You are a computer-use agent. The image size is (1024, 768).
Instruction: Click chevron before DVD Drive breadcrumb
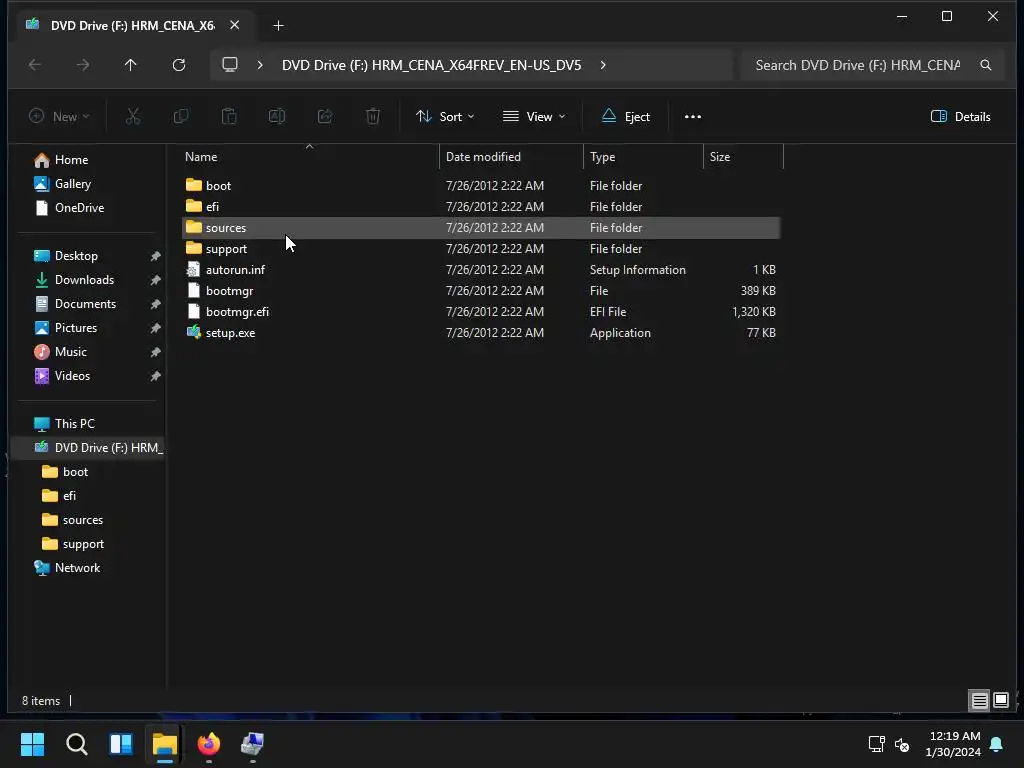click(x=260, y=65)
